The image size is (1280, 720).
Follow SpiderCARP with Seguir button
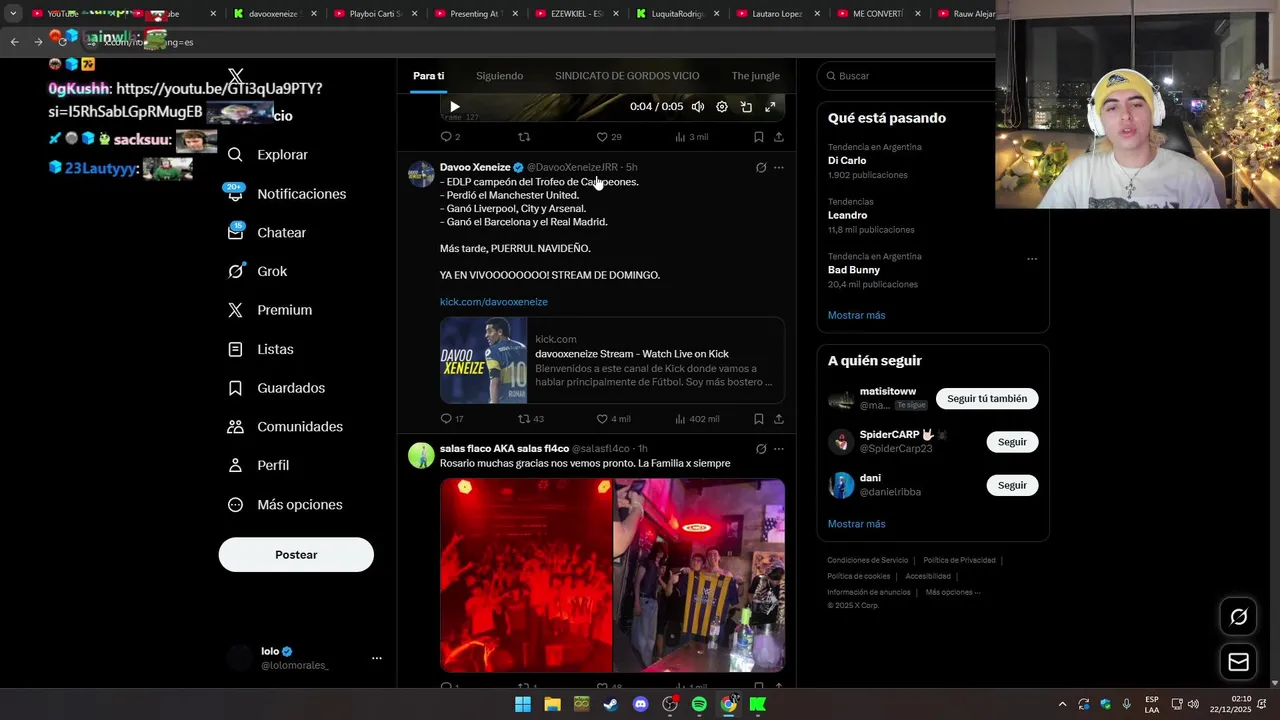(x=1012, y=442)
